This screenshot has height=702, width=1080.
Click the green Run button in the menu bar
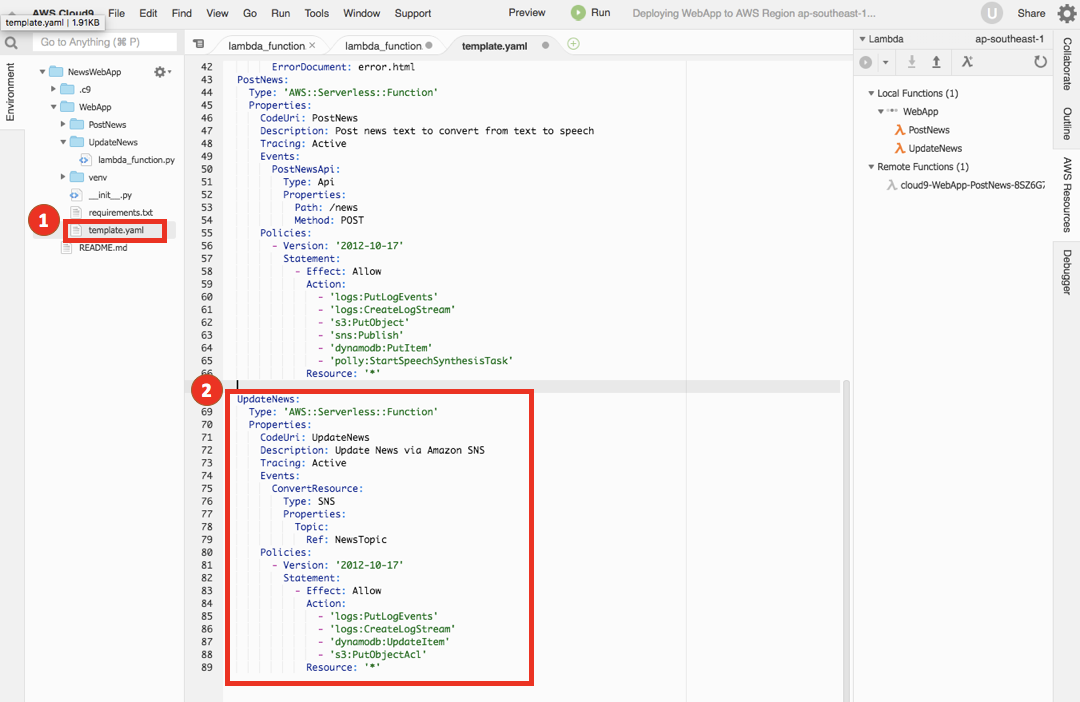click(591, 12)
